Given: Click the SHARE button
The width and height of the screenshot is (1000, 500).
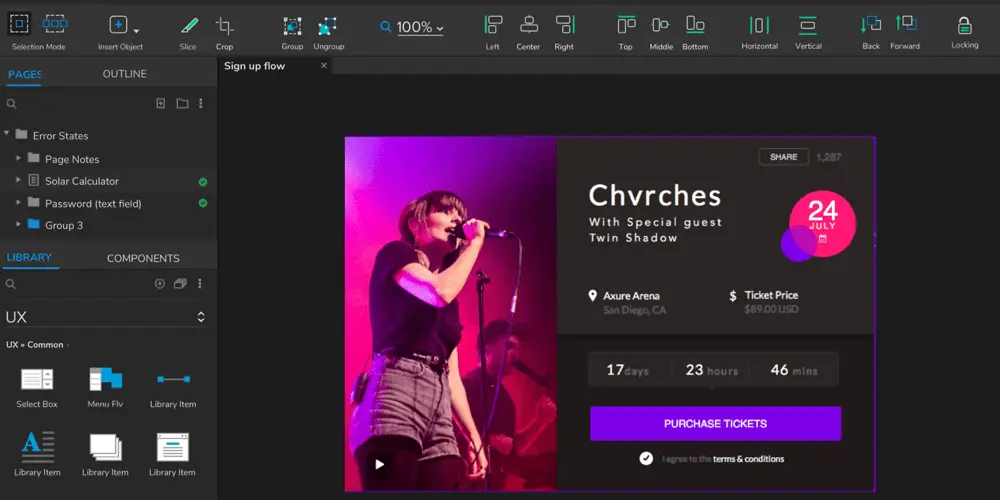Looking at the screenshot, I should (x=784, y=157).
